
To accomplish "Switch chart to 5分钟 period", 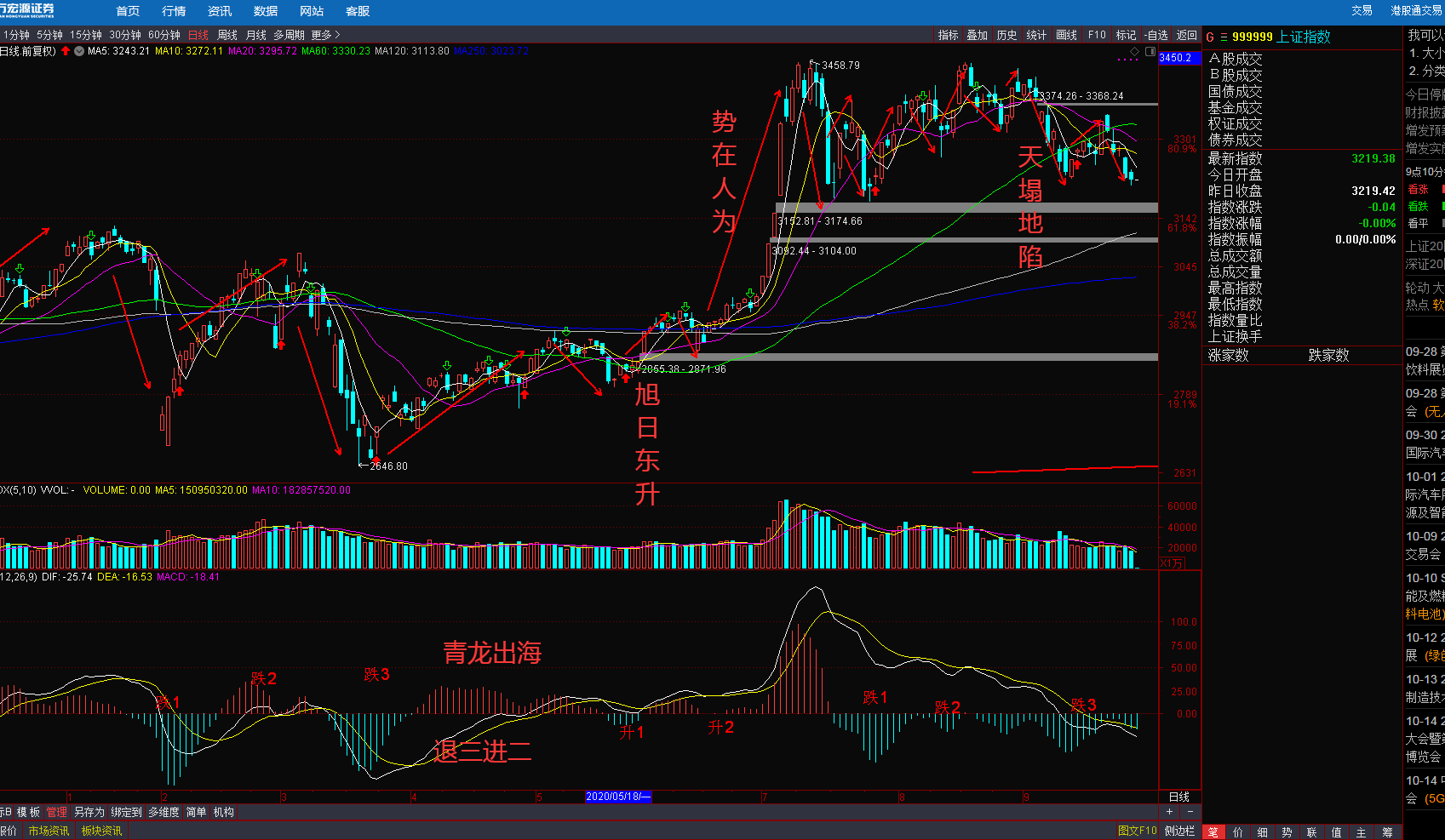I will [x=49, y=35].
